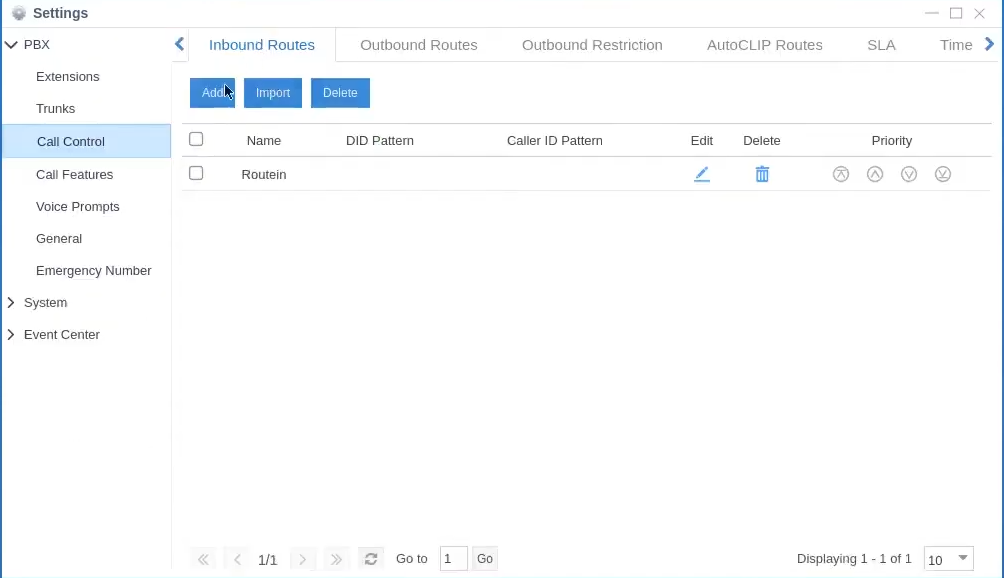This screenshot has height=578, width=1004.
Task: Go to next page arrow
Action: click(302, 559)
